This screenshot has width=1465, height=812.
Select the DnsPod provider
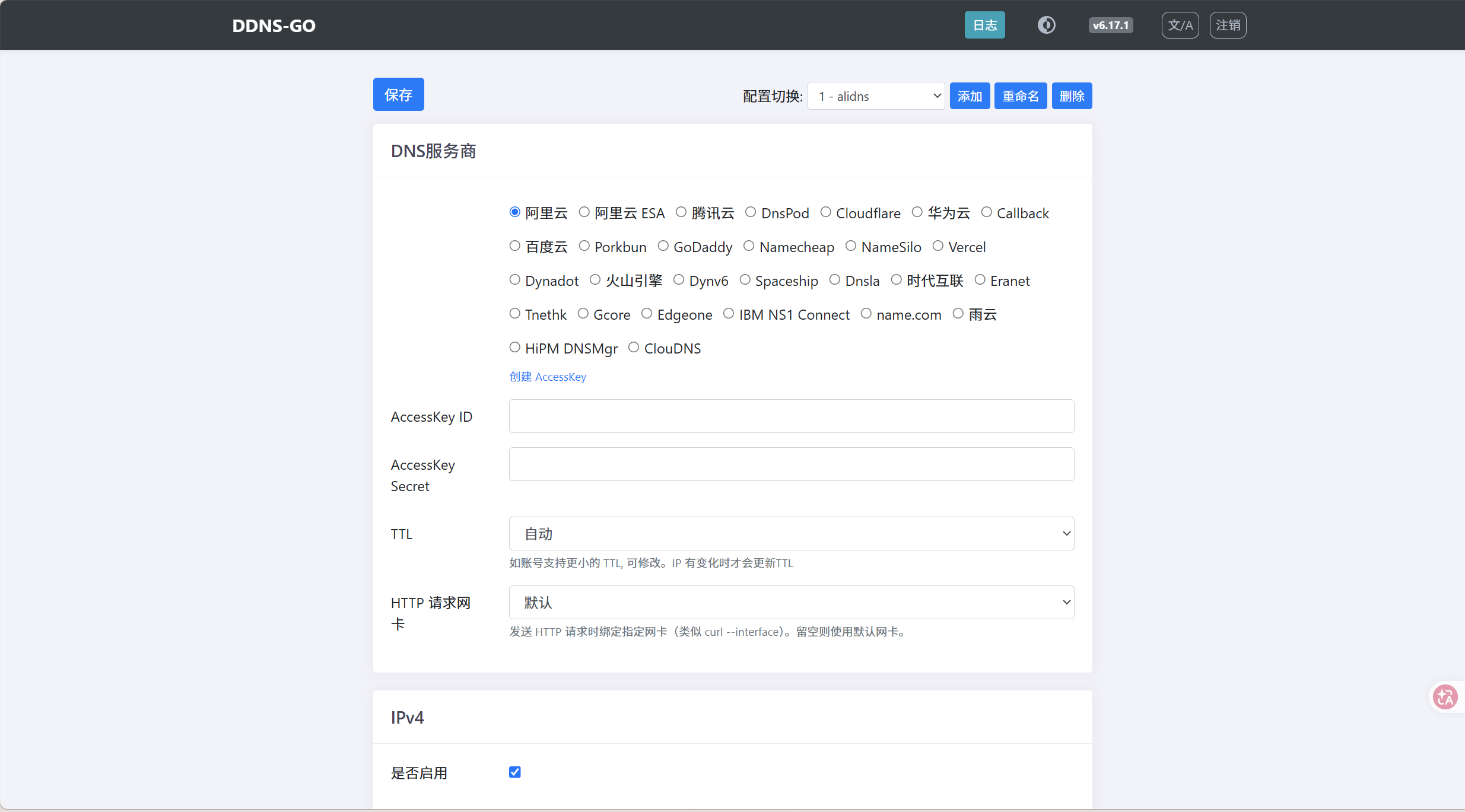(751, 212)
